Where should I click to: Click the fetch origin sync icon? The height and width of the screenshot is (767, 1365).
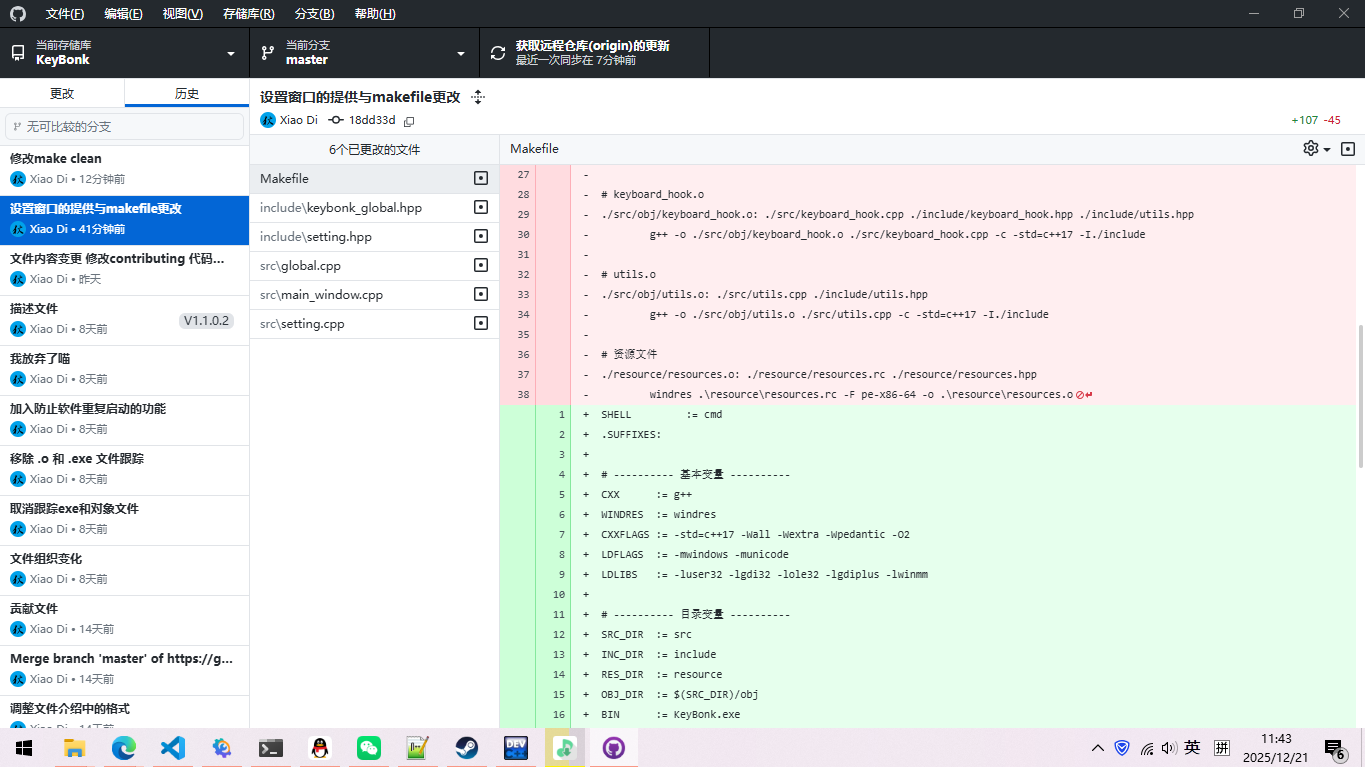(497, 52)
